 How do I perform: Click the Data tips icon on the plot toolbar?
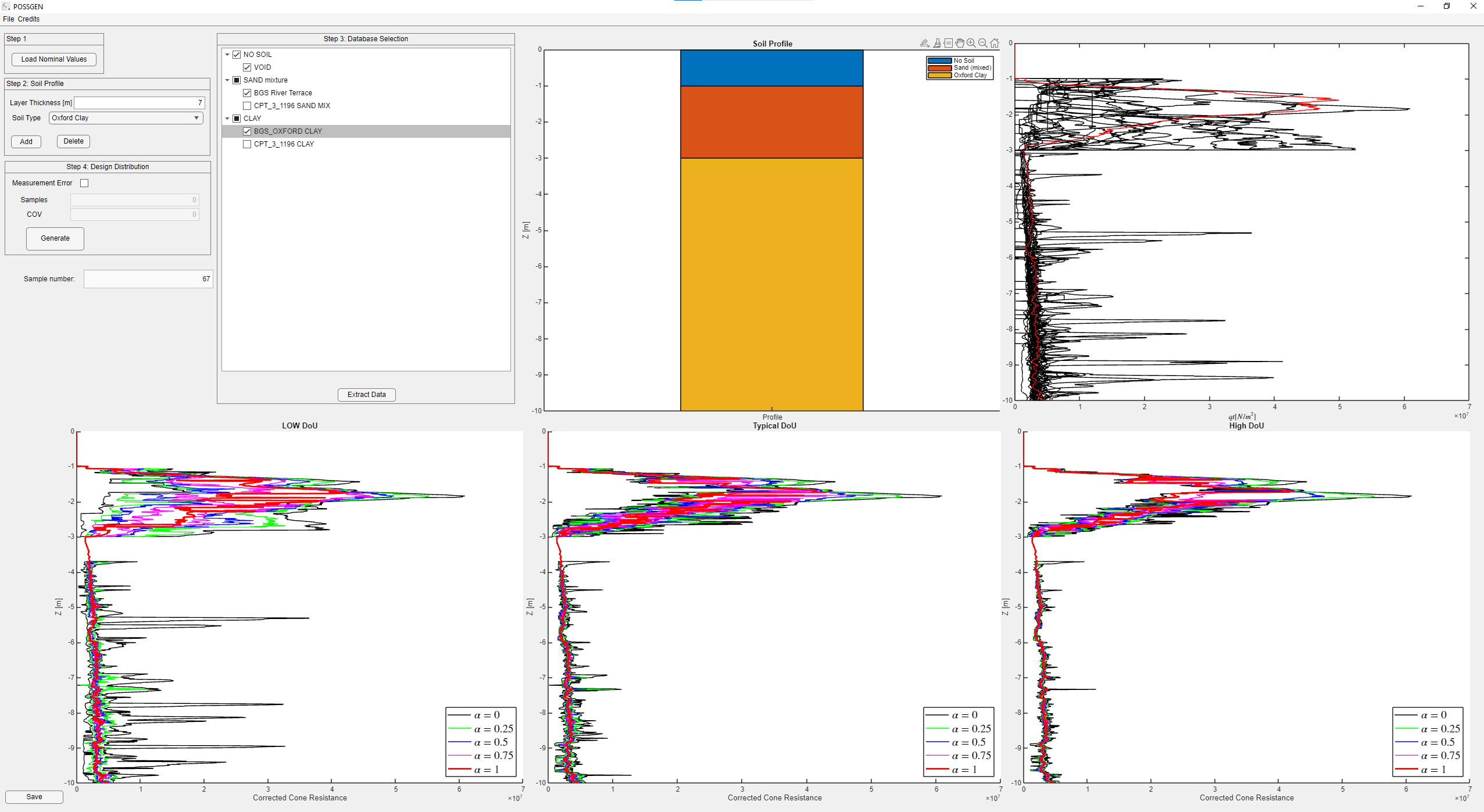pyautogui.click(x=949, y=43)
